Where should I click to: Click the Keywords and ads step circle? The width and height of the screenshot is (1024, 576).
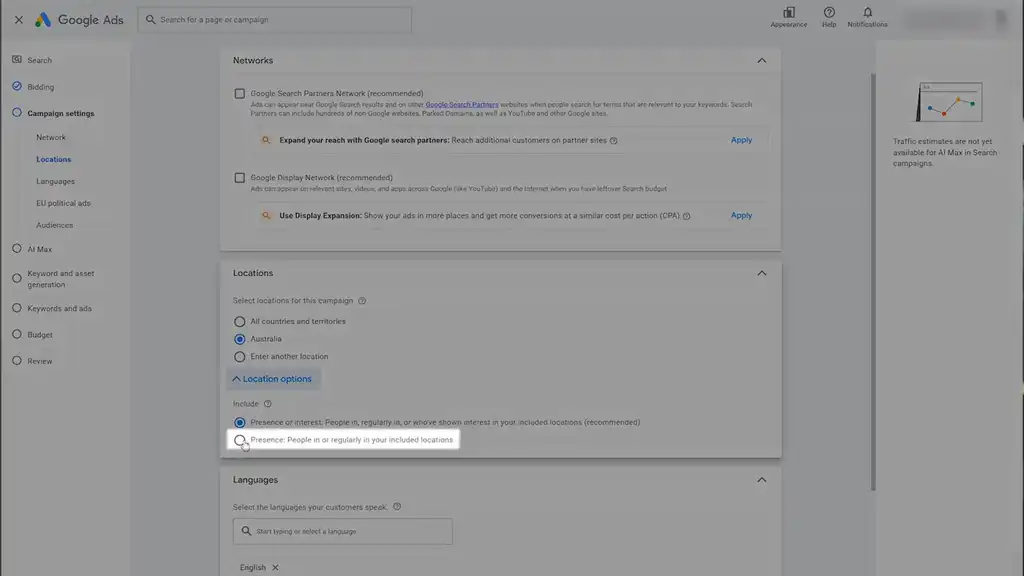click(17, 308)
